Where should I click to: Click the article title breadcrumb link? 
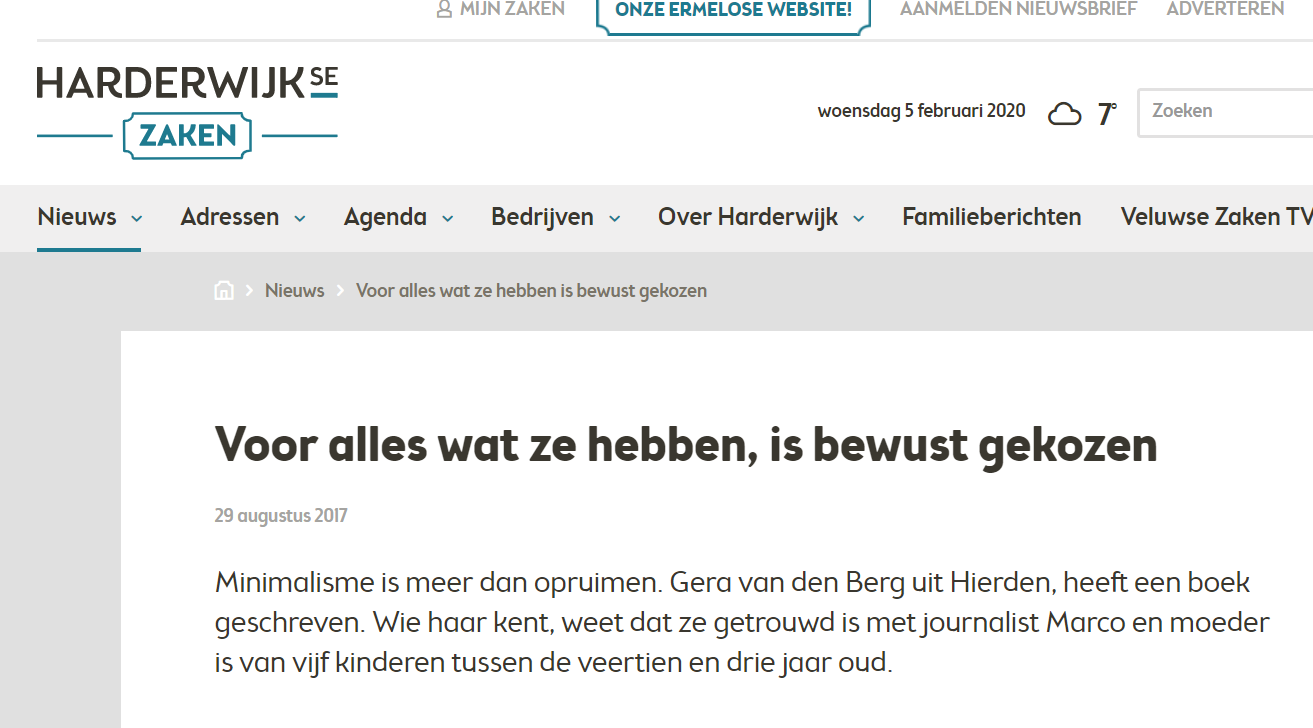(x=531, y=291)
